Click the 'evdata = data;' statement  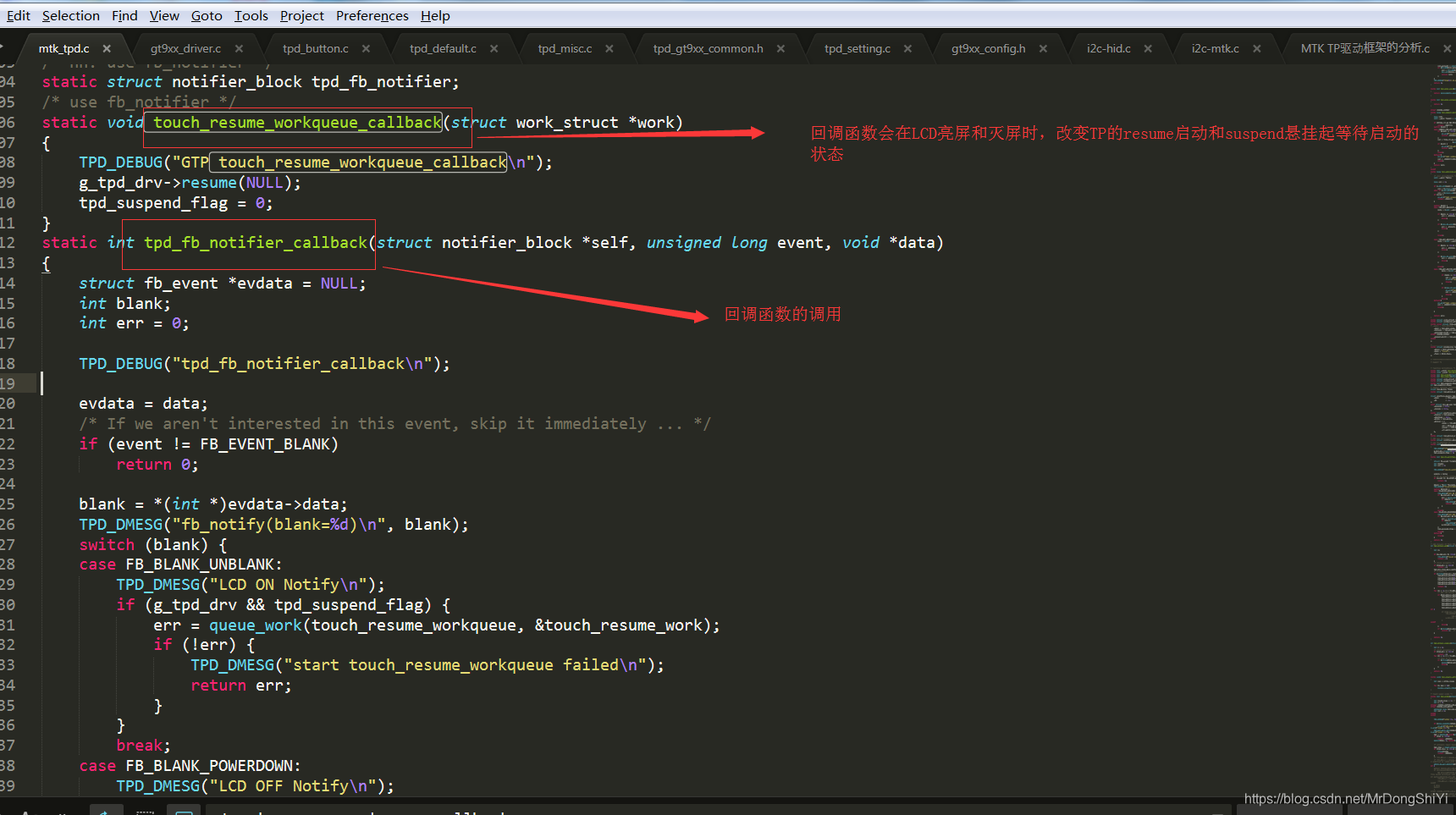(143, 404)
